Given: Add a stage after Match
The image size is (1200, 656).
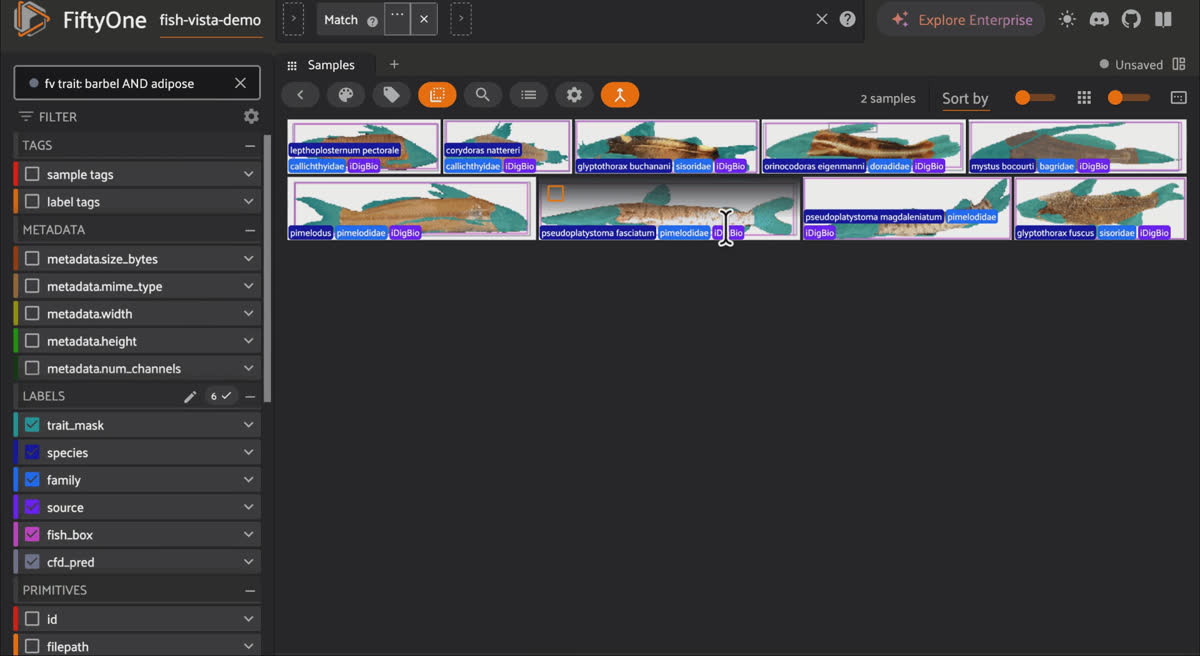Looking at the screenshot, I should 460,19.
